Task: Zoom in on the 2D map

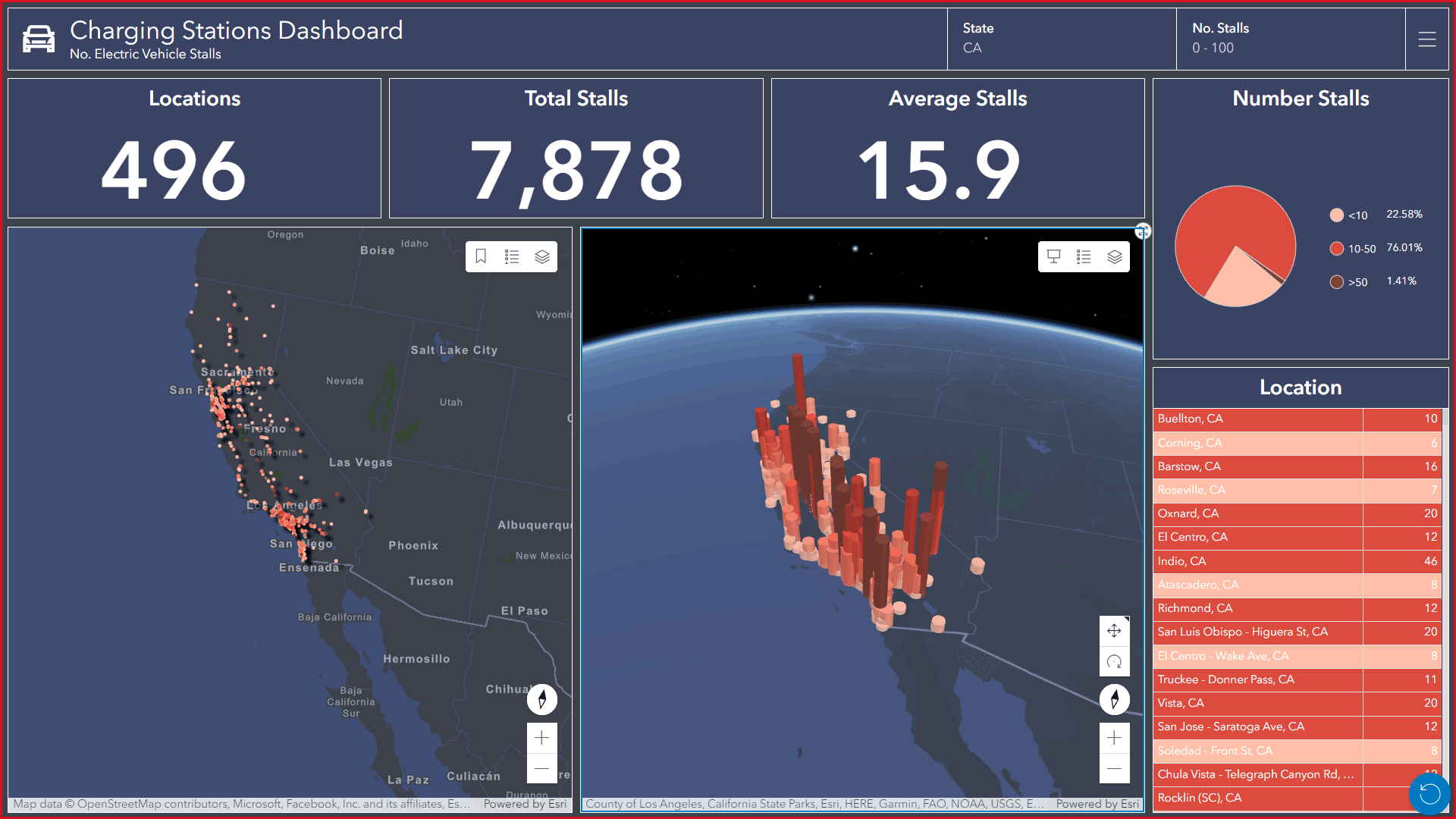Action: [x=542, y=738]
